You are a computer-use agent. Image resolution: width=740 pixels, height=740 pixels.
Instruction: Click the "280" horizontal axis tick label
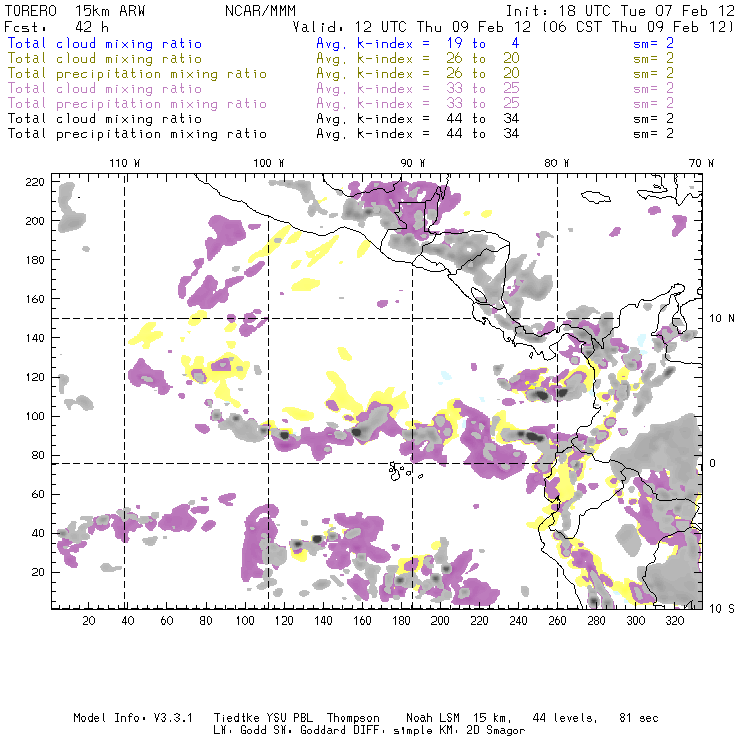[597, 621]
